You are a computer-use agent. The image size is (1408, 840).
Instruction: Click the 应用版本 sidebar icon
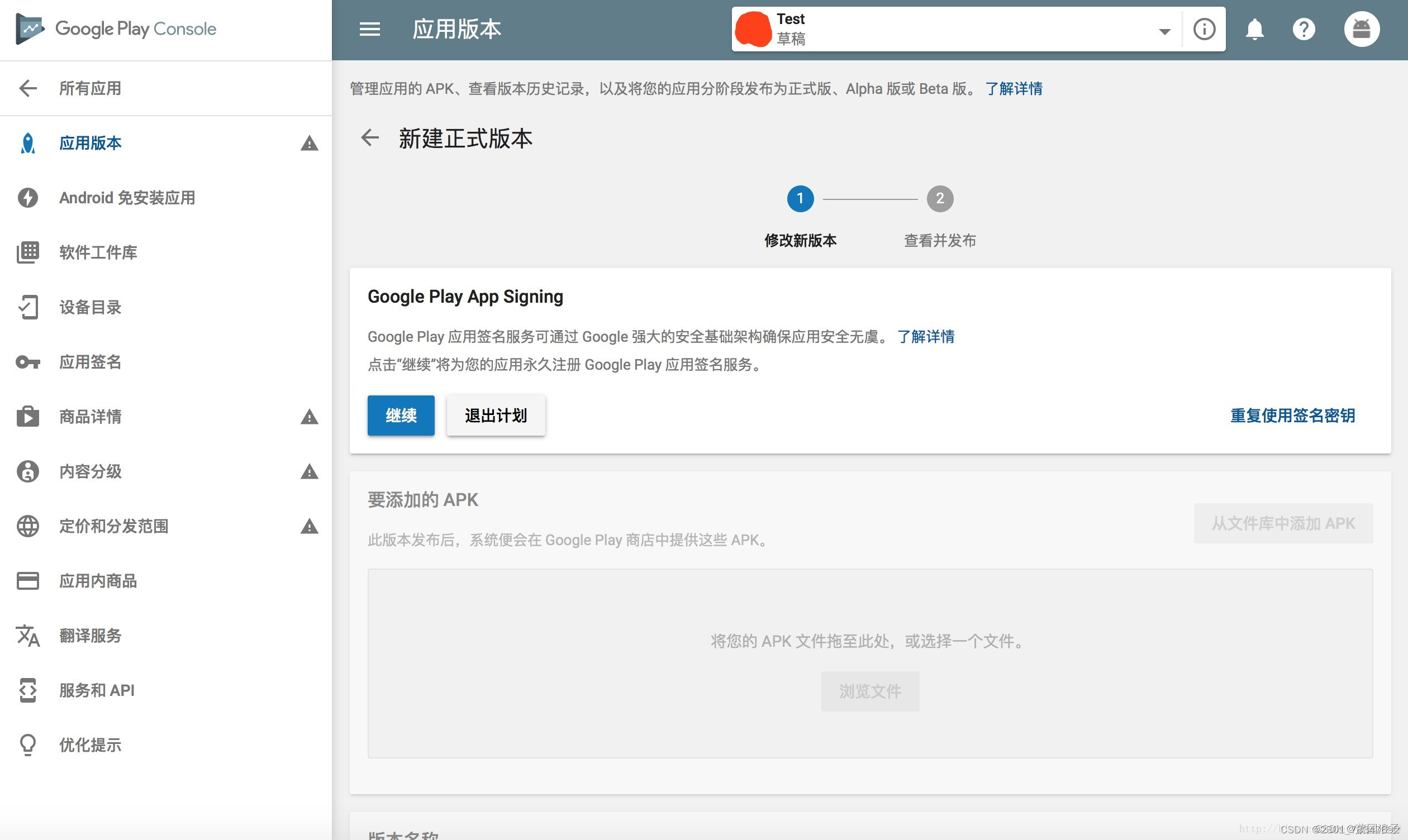click(x=27, y=143)
